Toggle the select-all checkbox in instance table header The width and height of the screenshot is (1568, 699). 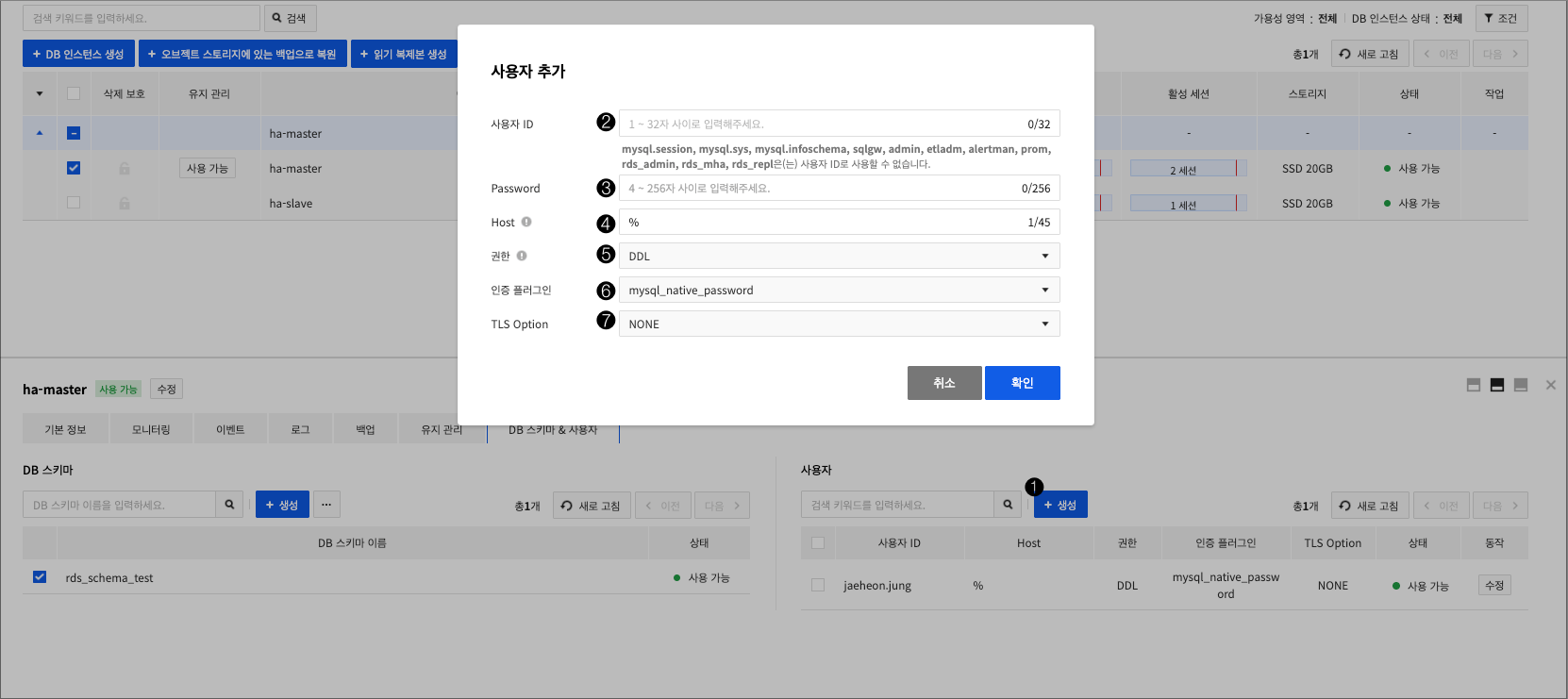tap(74, 93)
